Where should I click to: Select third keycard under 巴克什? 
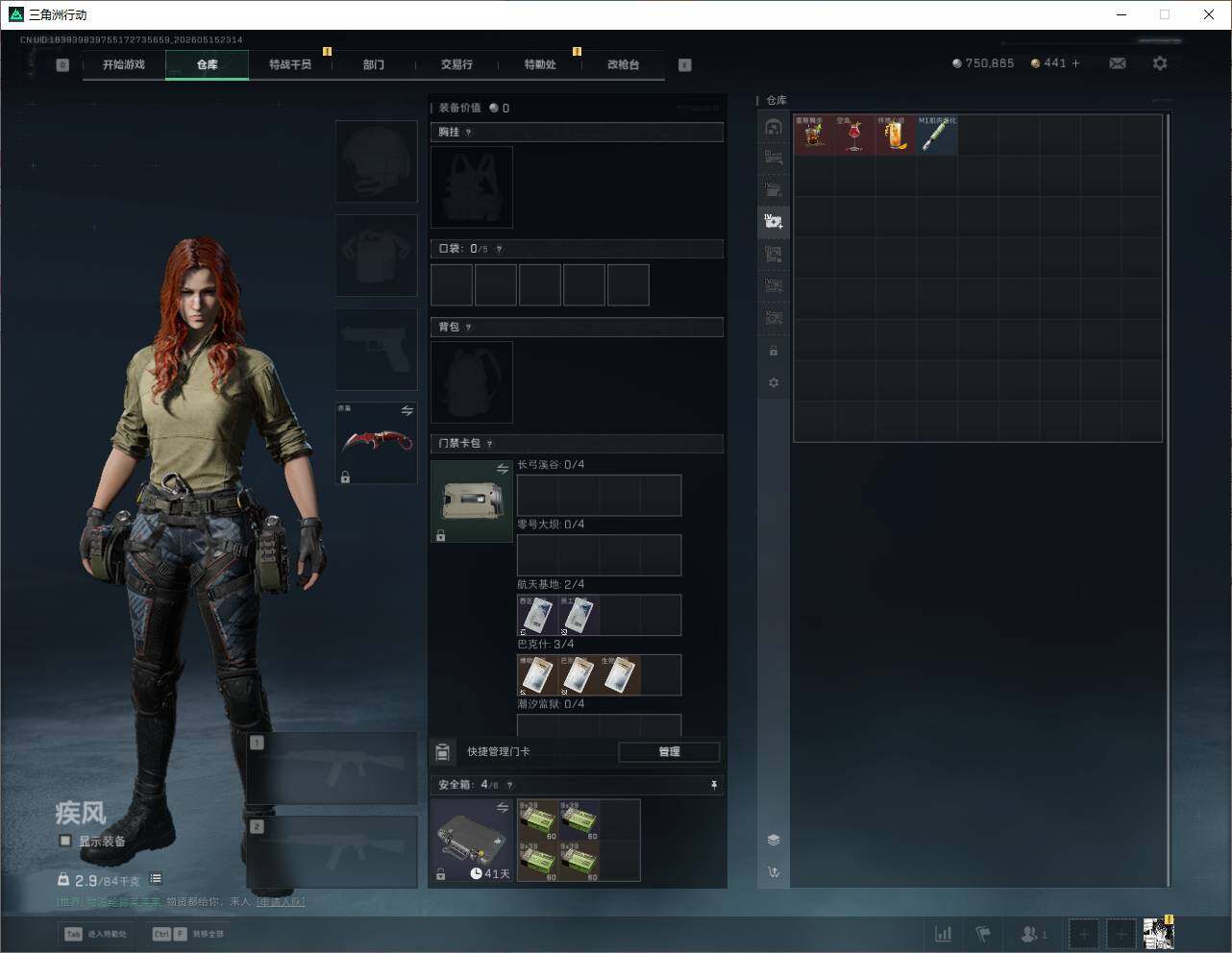click(x=620, y=675)
